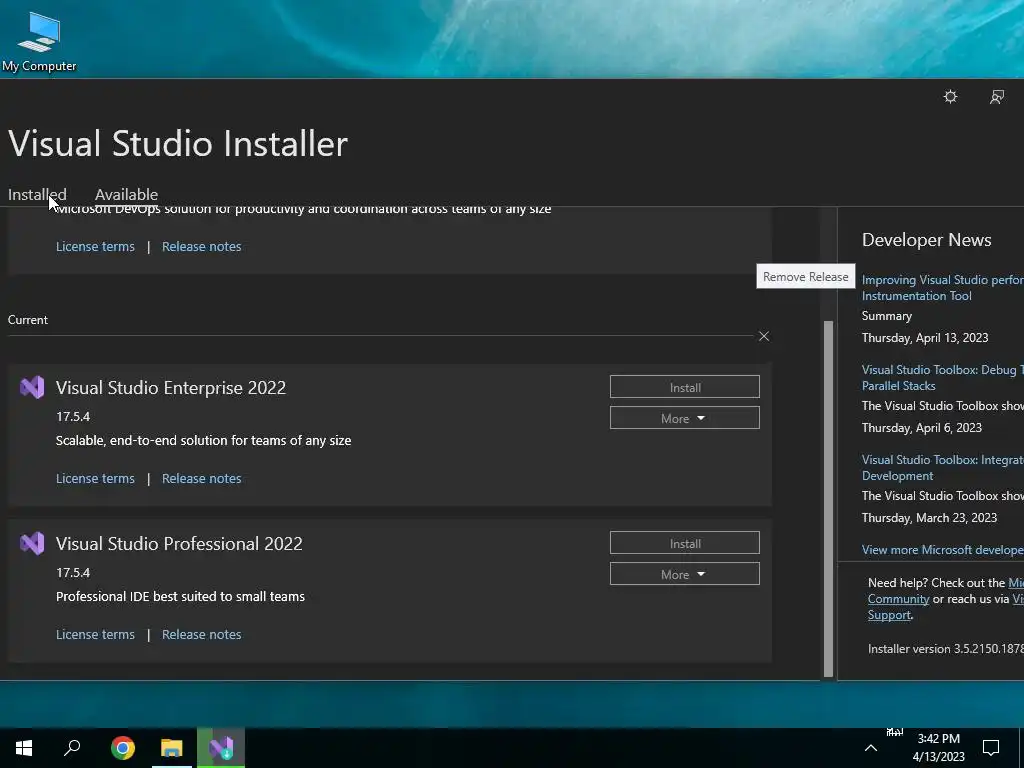The image size is (1024, 768).
Task: Click the product list vertical scrollbar
Action: pos(828,498)
